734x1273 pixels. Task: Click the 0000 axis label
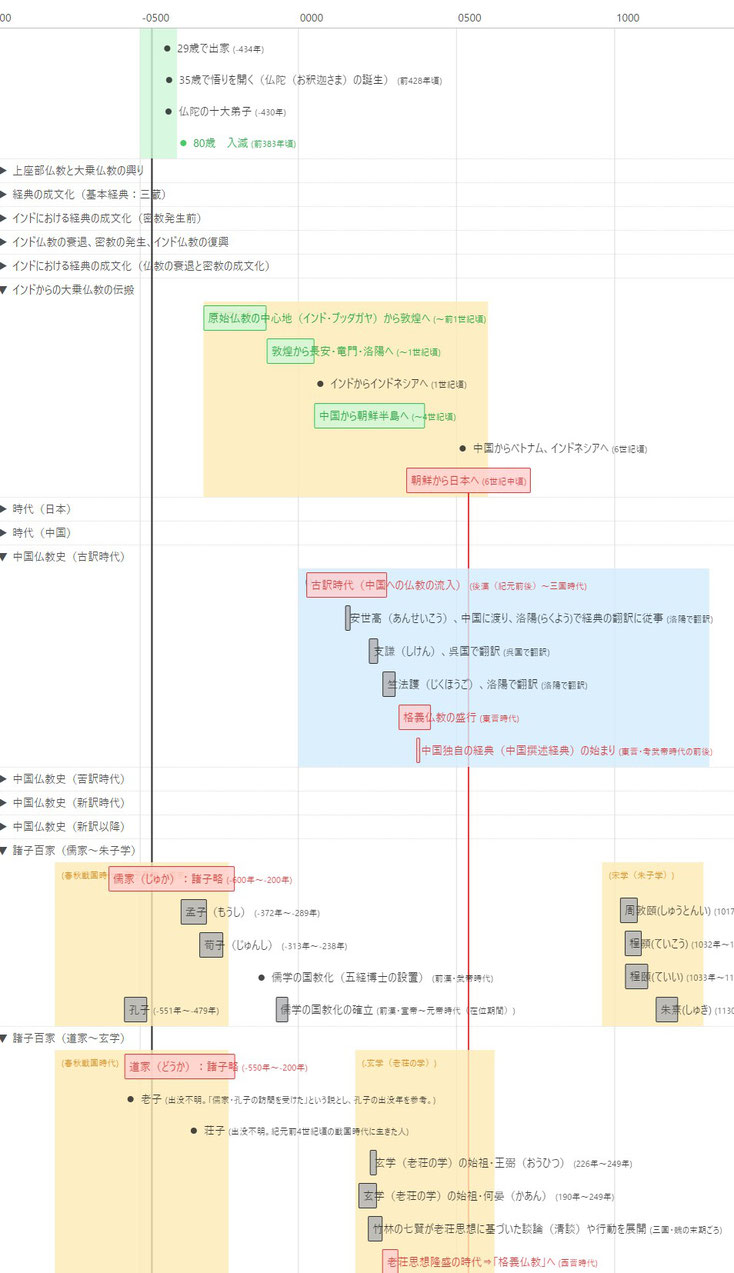(311, 17)
